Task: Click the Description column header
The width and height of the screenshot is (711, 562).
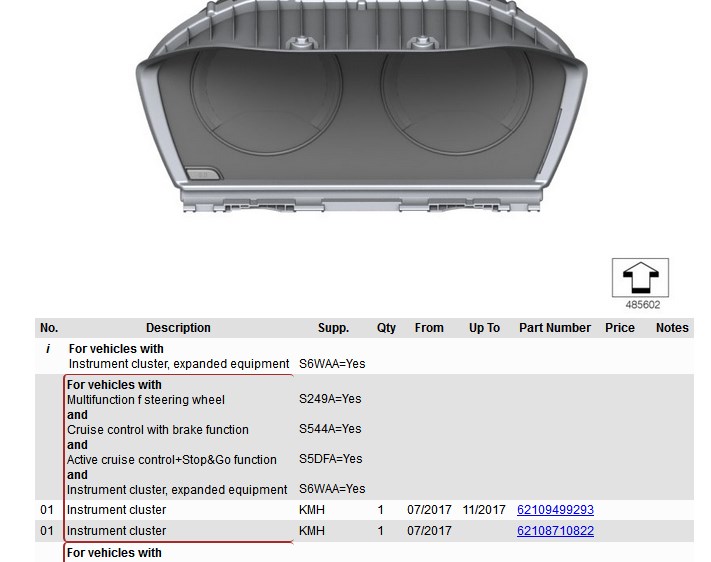Action: [178, 328]
